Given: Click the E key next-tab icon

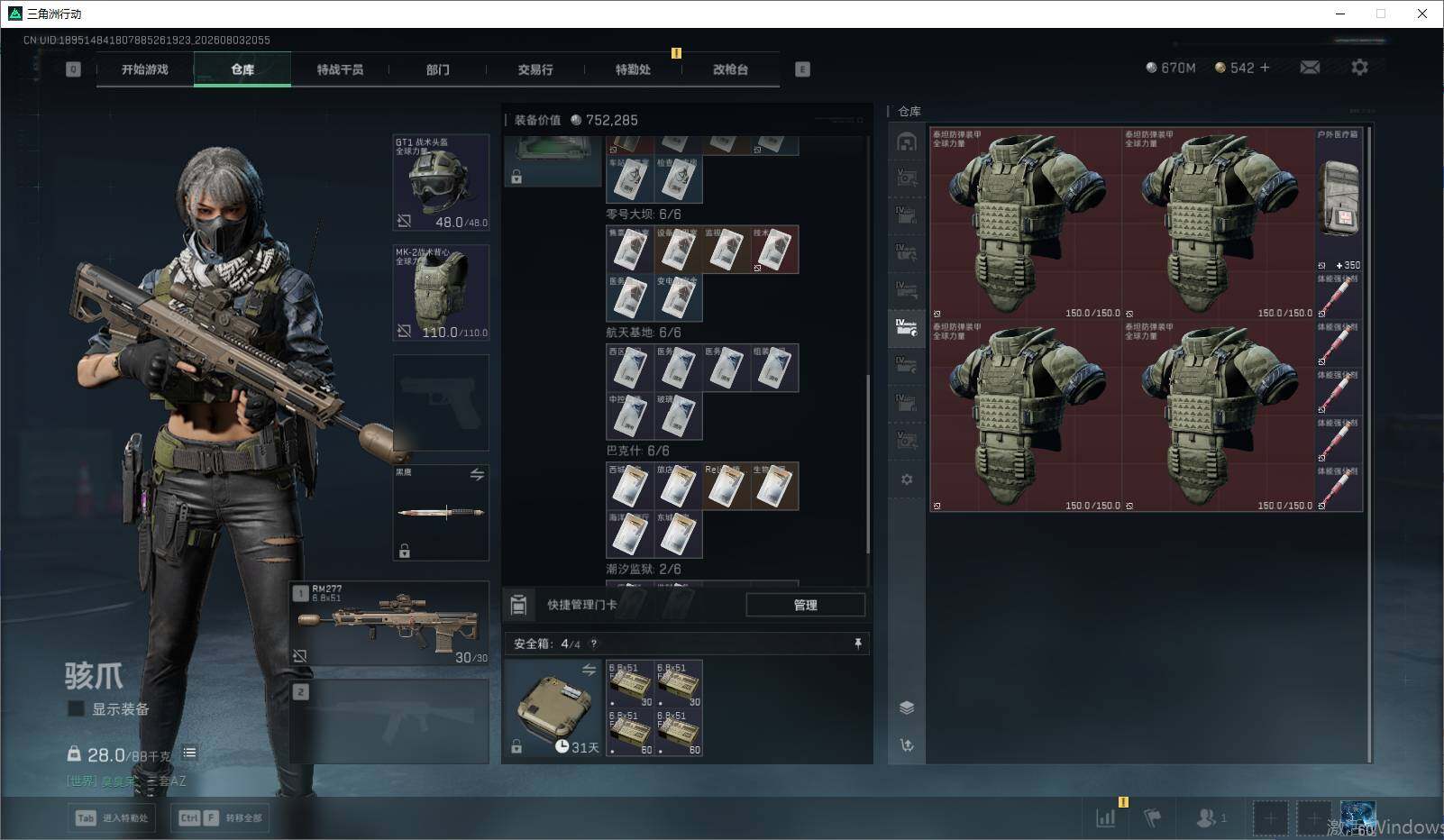Looking at the screenshot, I should [802, 69].
